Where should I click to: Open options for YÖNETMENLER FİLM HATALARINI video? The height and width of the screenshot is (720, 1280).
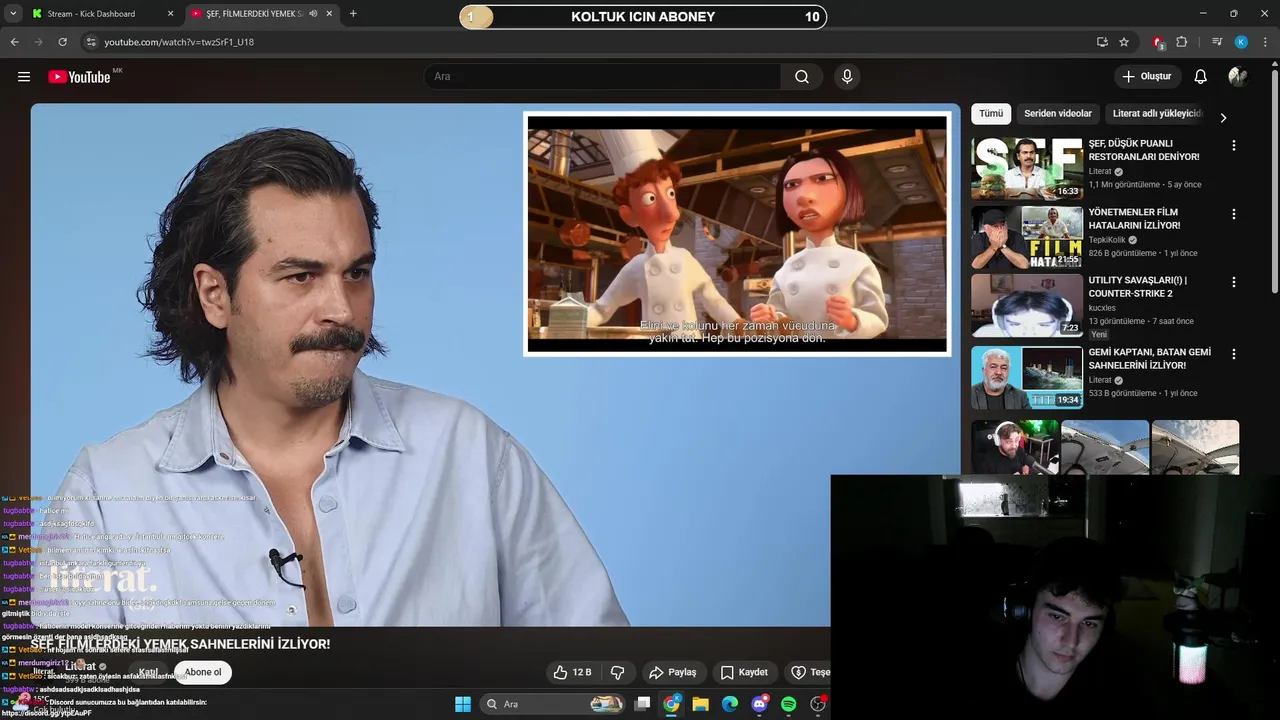pyautogui.click(x=1233, y=214)
